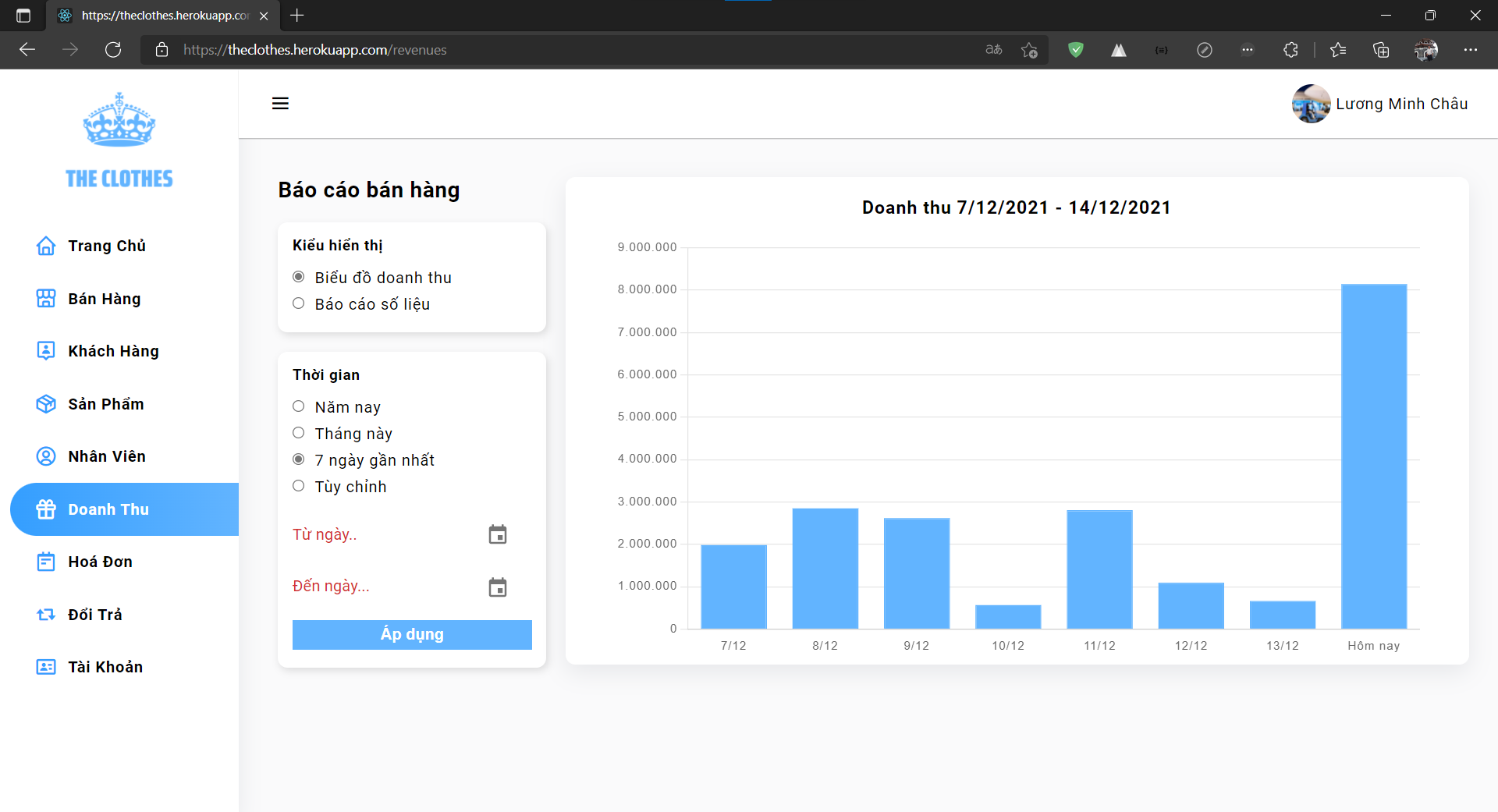Viewport: 1498px width, 812px height.
Task: Open the Nhân Viên people icon
Action: [45, 456]
